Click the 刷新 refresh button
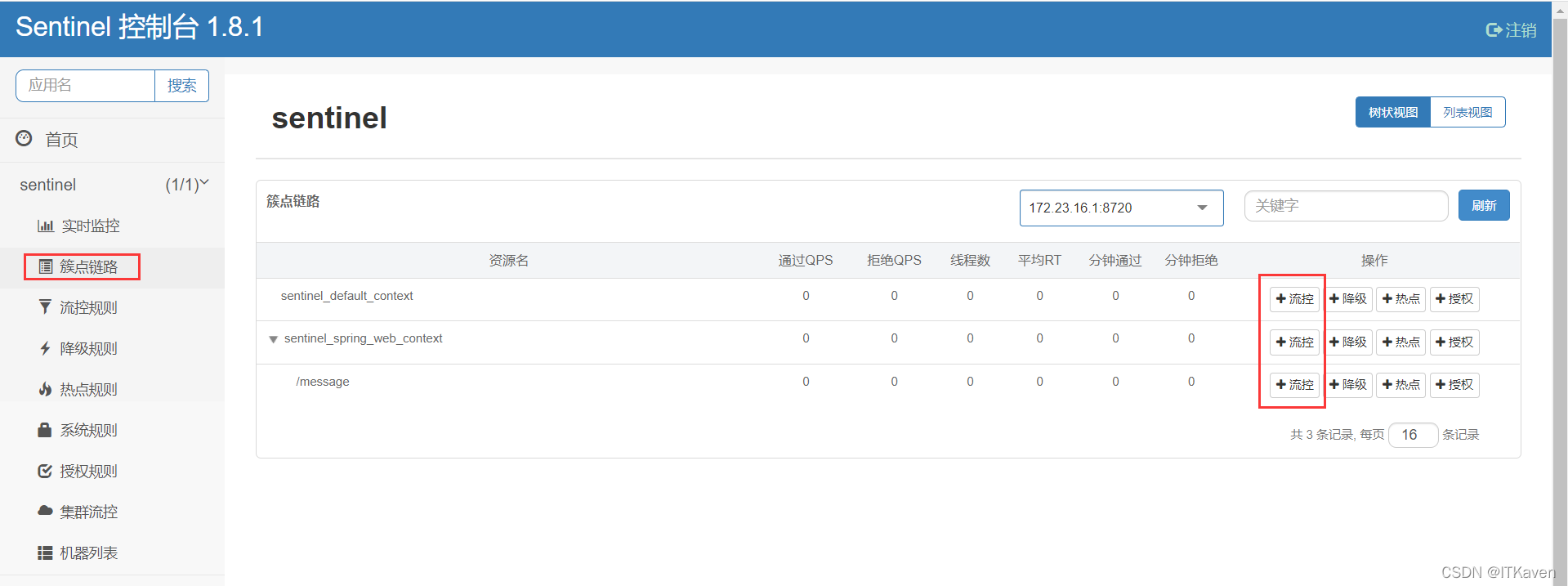The width and height of the screenshot is (1568, 586). coord(1484,205)
